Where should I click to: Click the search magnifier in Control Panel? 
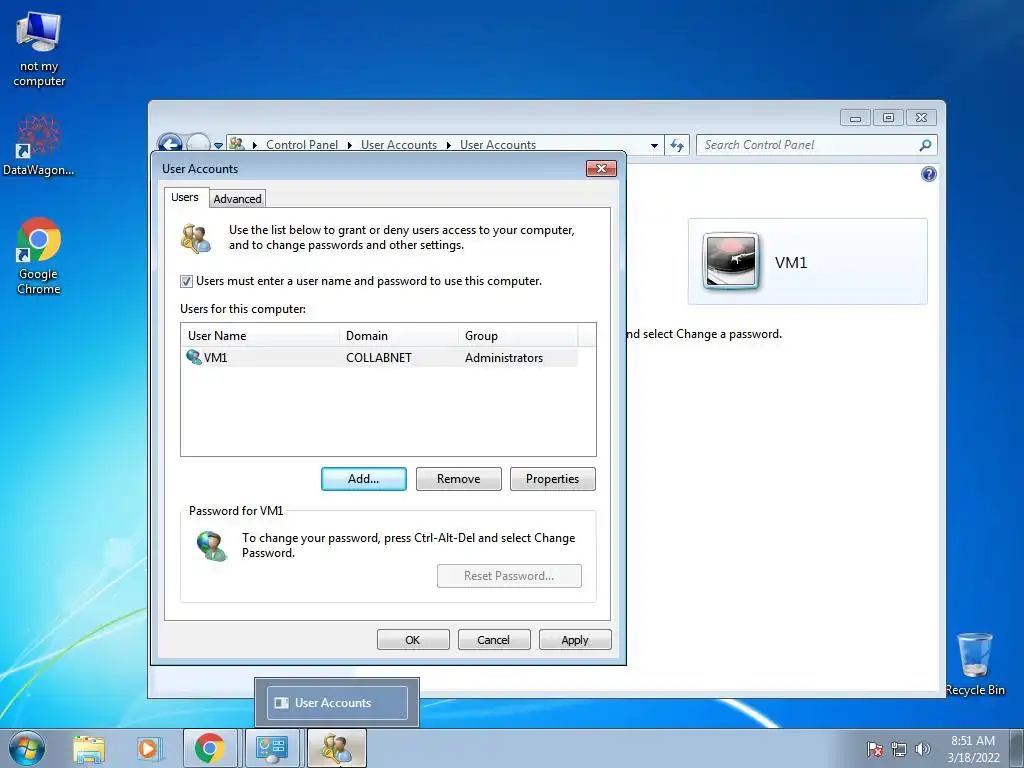(925, 145)
